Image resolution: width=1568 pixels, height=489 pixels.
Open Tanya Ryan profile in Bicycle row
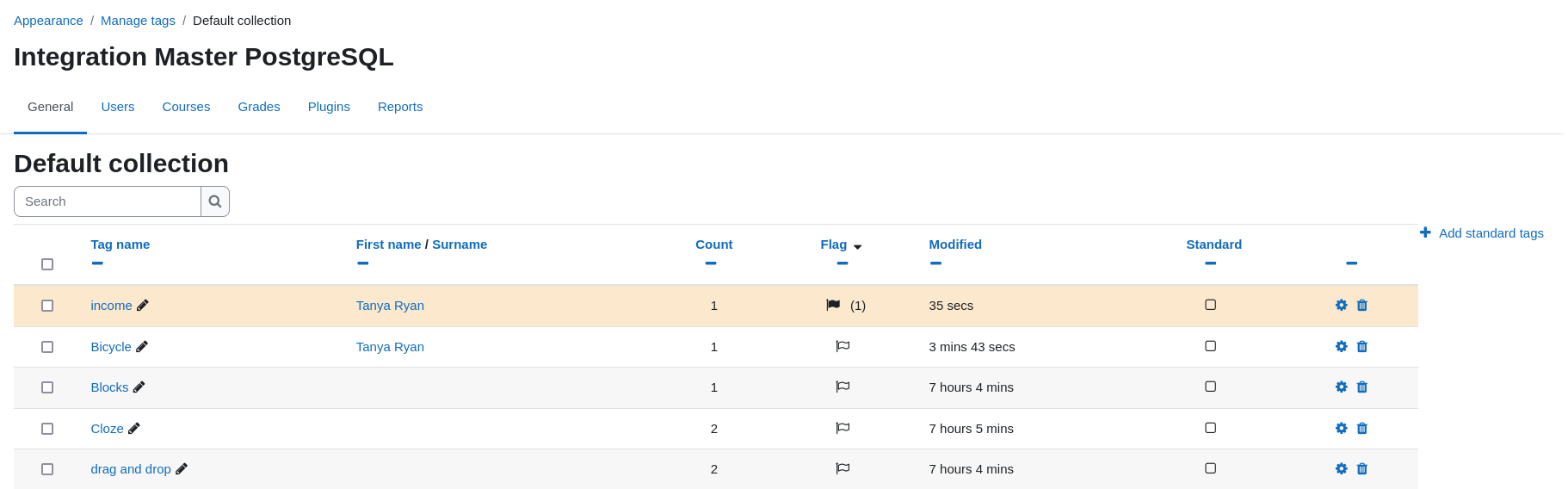(390, 347)
